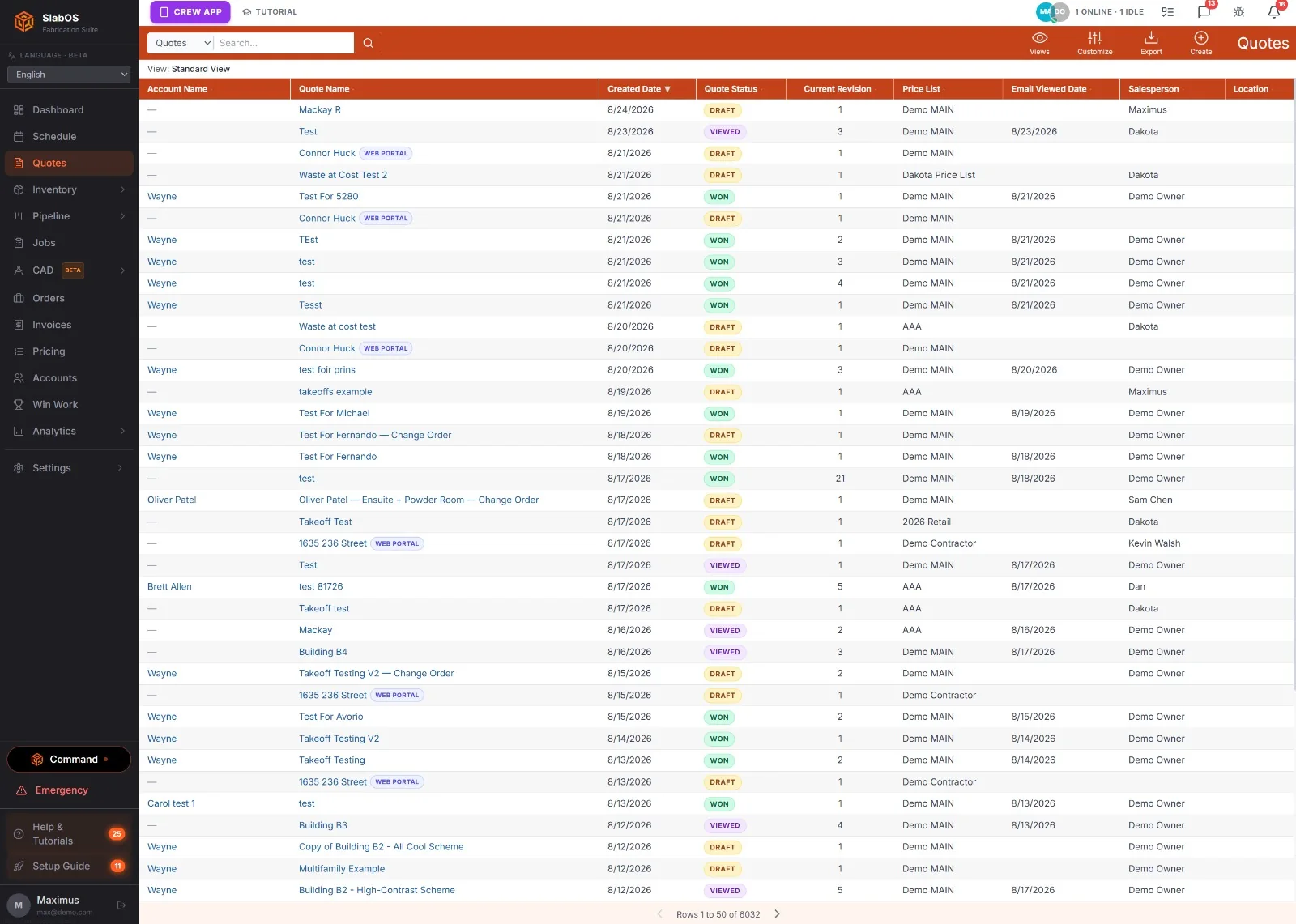Click the search input field

(283, 43)
